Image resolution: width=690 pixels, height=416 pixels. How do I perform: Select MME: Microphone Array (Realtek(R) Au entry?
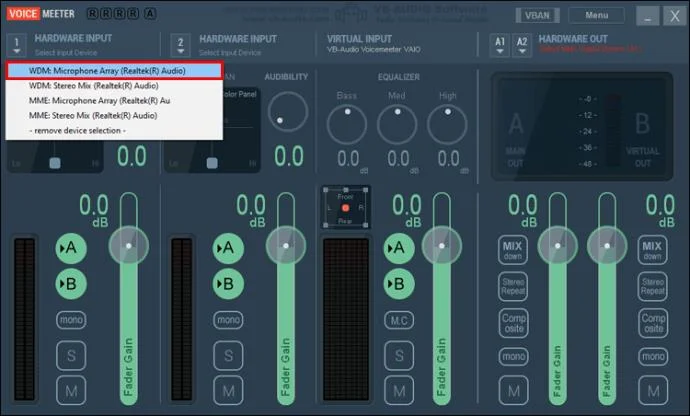[114, 101]
